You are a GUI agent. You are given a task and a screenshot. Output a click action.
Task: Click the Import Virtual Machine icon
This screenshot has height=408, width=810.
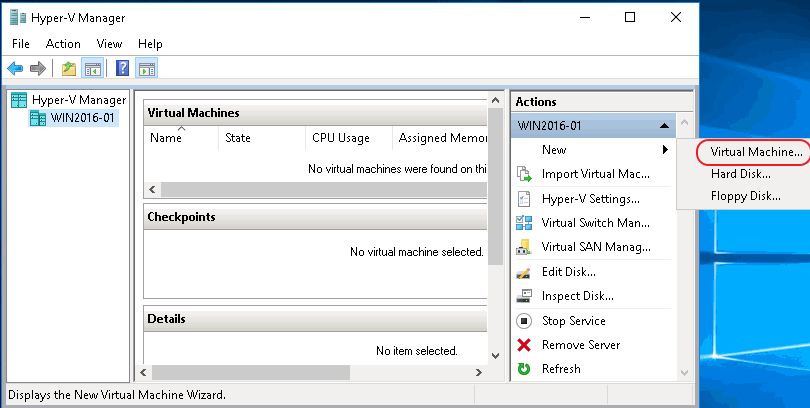(524, 174)
